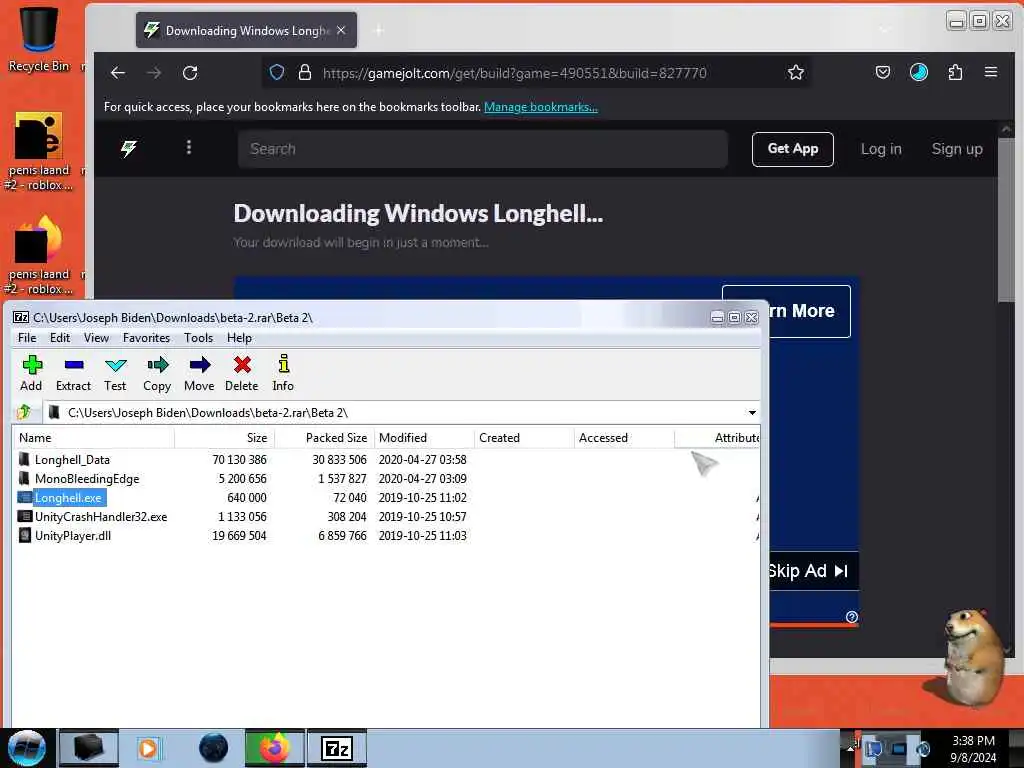1024x768 pixels.
Task: Sort by Packed Size column
Action: tap(325, 438)
